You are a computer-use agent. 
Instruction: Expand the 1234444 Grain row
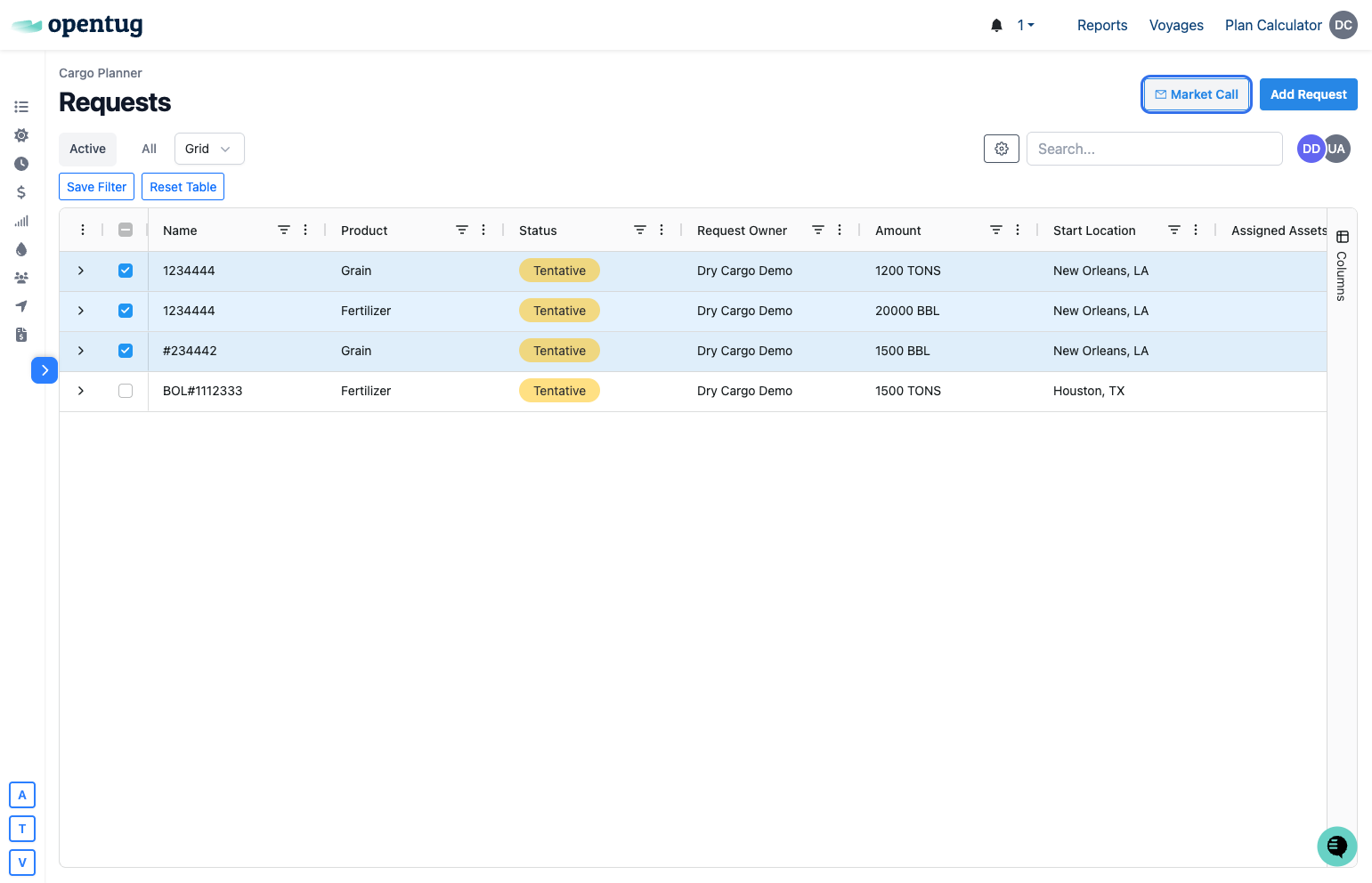point(81,271)
